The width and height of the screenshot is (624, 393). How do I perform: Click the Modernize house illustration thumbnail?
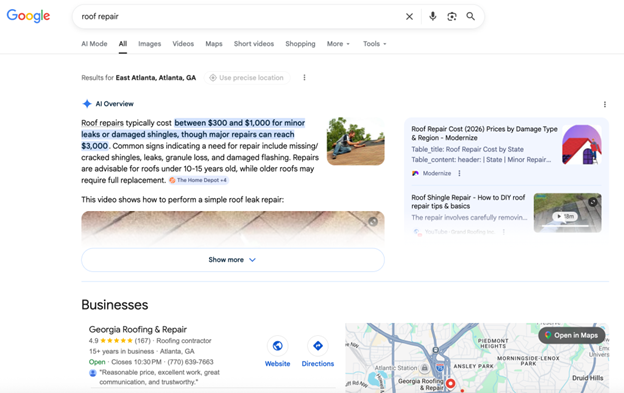[x=582, y=145]
